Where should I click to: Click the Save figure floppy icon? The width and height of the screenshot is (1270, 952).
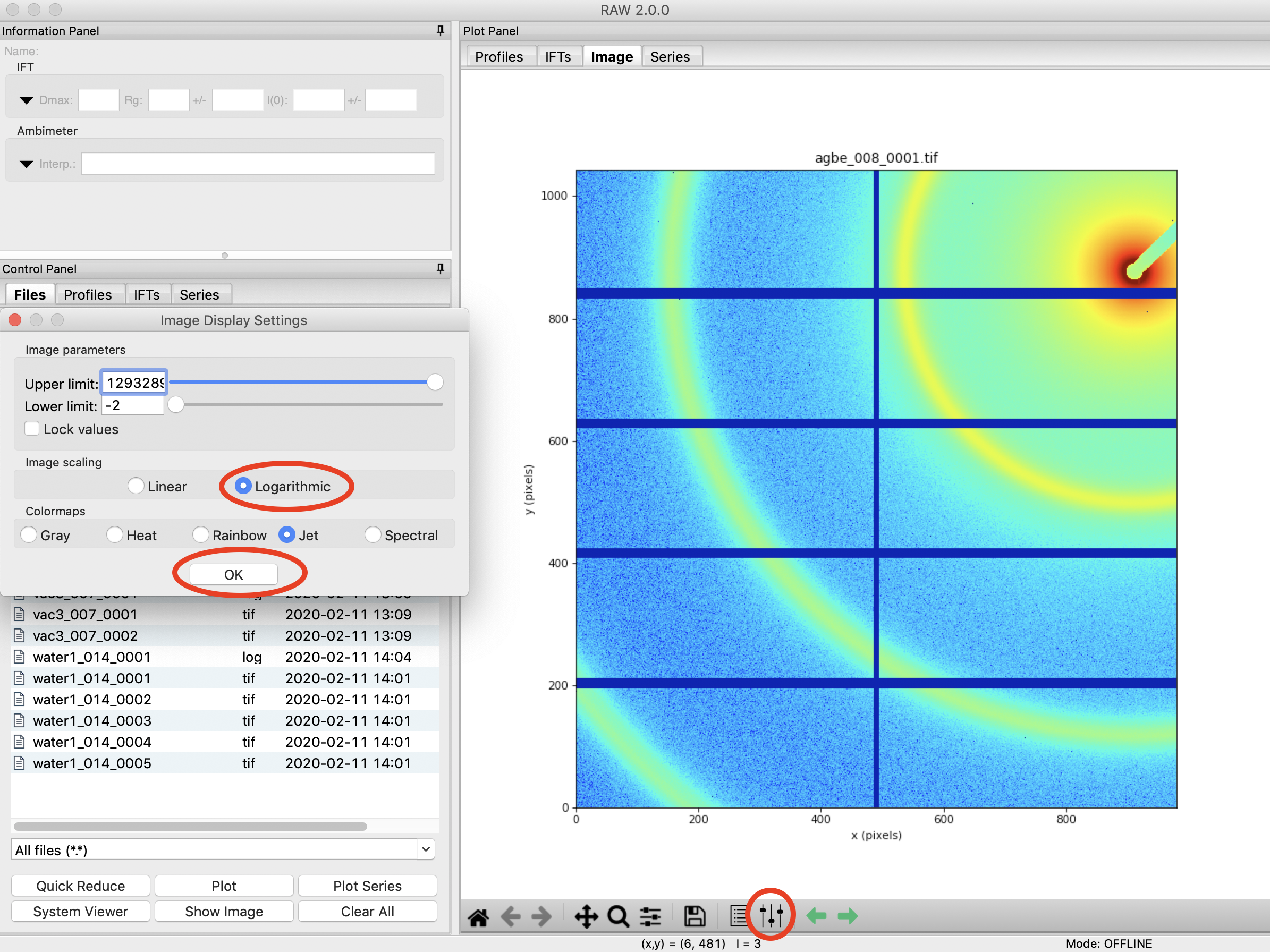point(694,916)
